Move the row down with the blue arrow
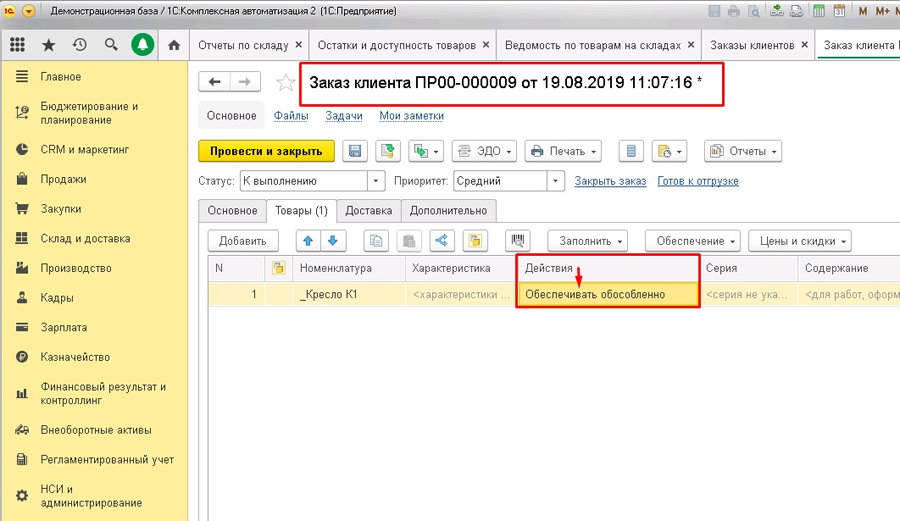Screen dimensions: 900x521 [333, 240]
